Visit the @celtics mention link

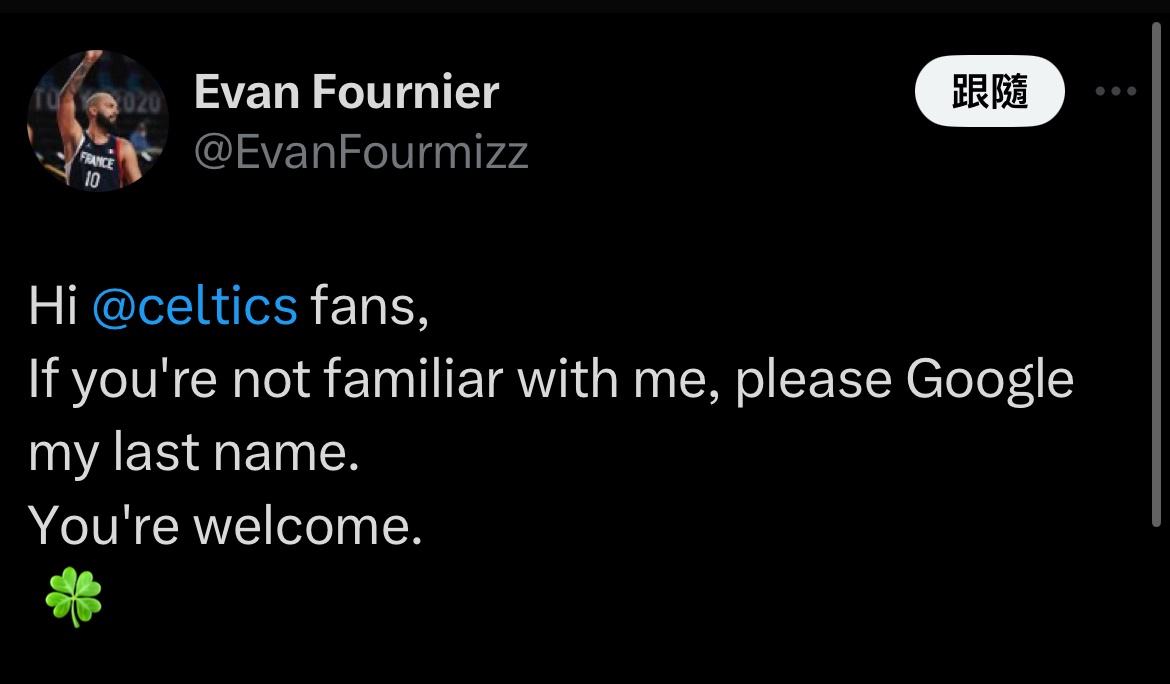click(194, 306)
